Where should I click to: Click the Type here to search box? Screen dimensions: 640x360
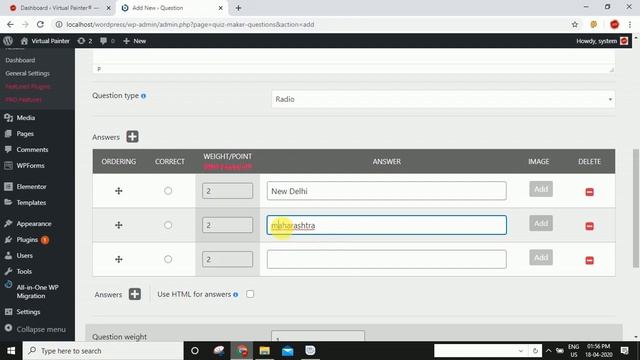click(102, 351)
